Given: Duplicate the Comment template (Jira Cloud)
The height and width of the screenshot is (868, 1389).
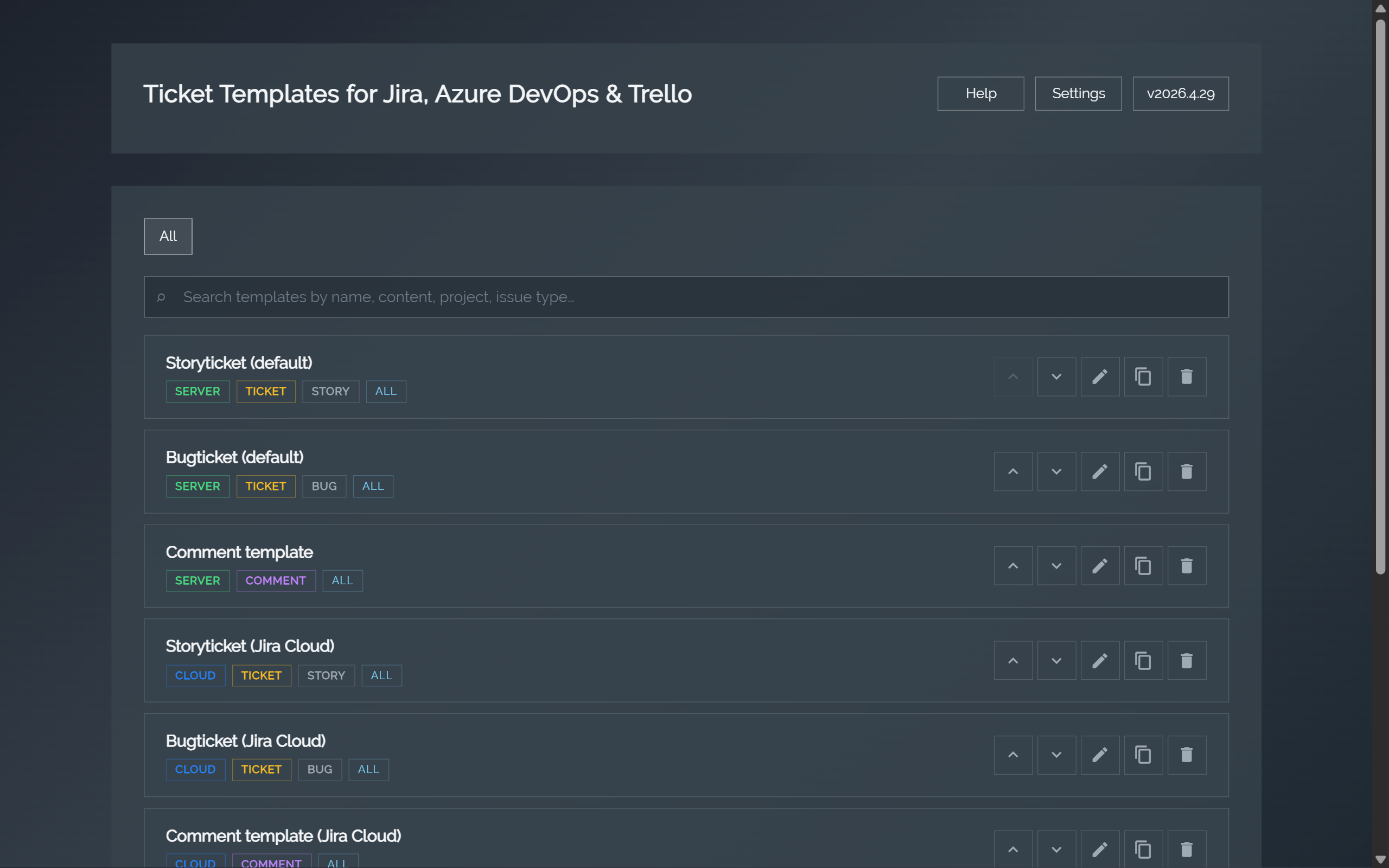Looking at the screenshot, I should [x=1143, y=849].
